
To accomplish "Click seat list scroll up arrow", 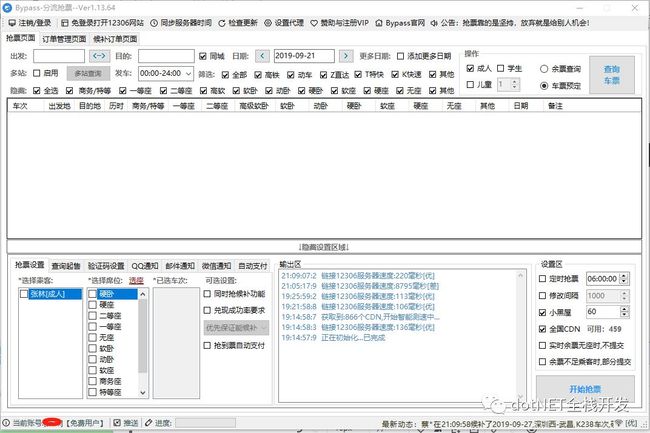I will [x=143, y=294].
